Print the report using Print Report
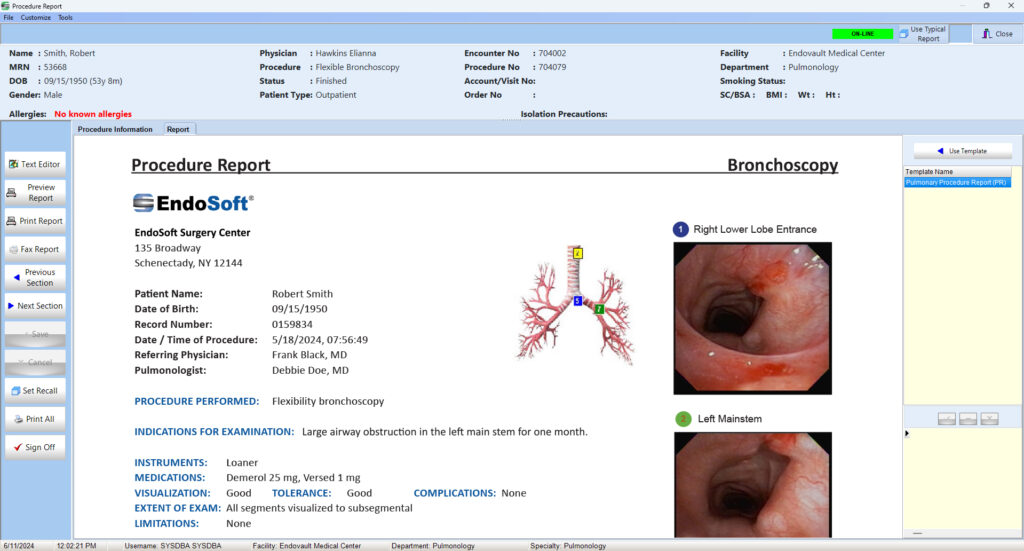This screenshot has width=1024, height=551. pos(35,221)
